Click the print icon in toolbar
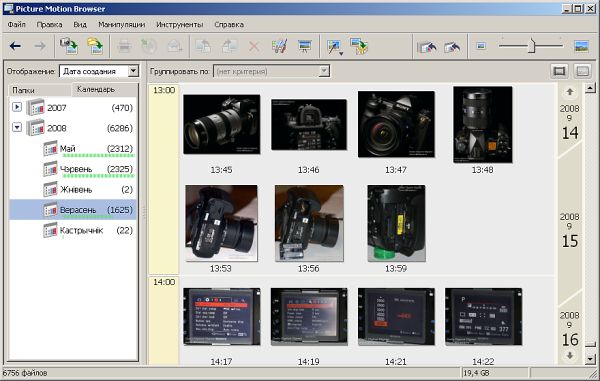600x381 pixels. pyautogui.click(x=124, y=47)
